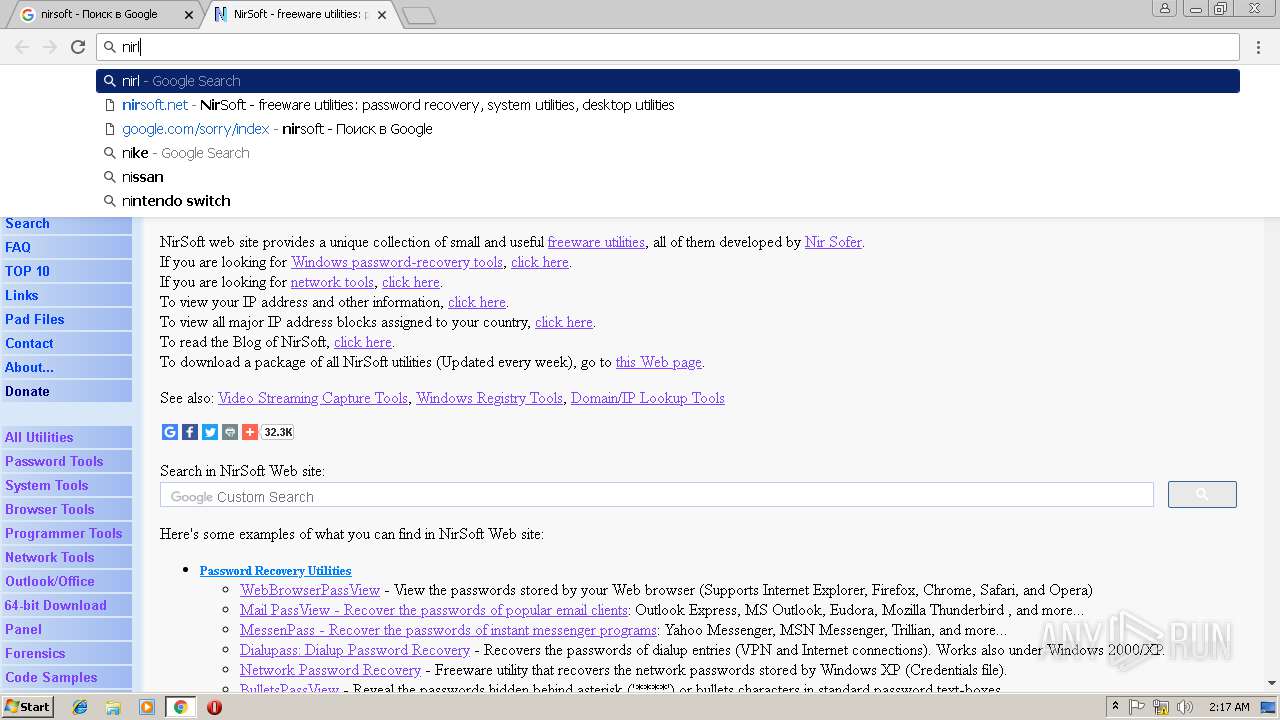
Task: Click the orange plus share icon
Action: 250,432
